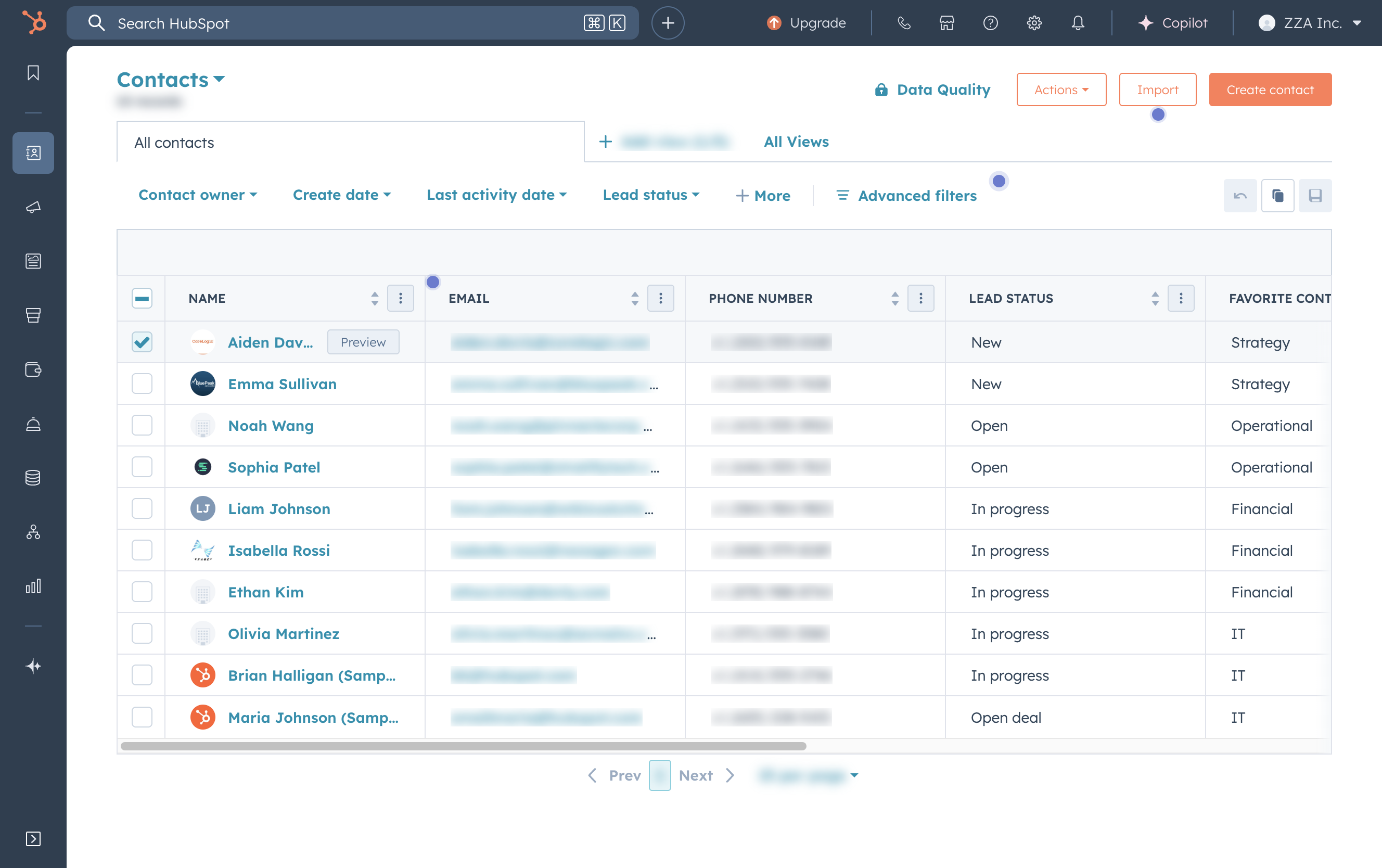Open the Emma Sullivan contact record
Viewport: 1382px width, 868px height.
(x=283, y=384)
